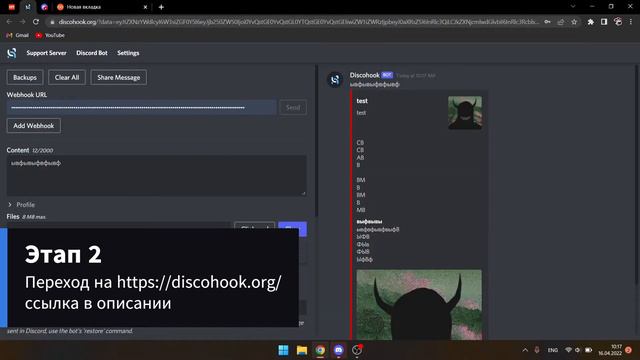Click the Backups button
The height and width of the screenshot is (360, 640).
[24, 77]
